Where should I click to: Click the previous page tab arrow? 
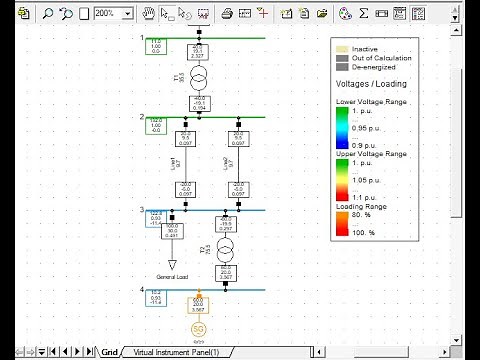pyautogui.click(x=65, y=352)
